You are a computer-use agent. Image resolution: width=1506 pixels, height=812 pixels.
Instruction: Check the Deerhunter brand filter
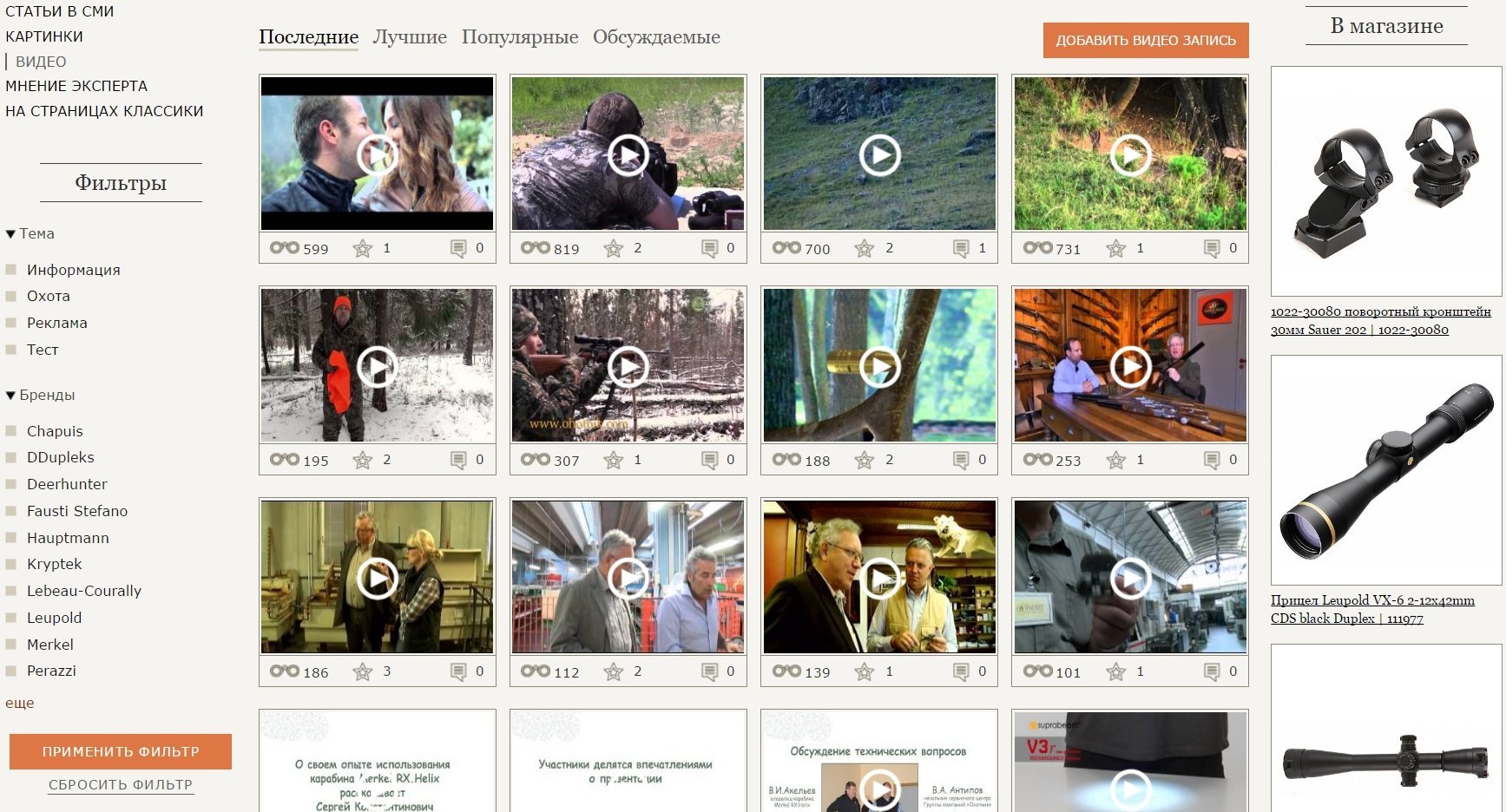pyautogui.click(x=11, y=484)
